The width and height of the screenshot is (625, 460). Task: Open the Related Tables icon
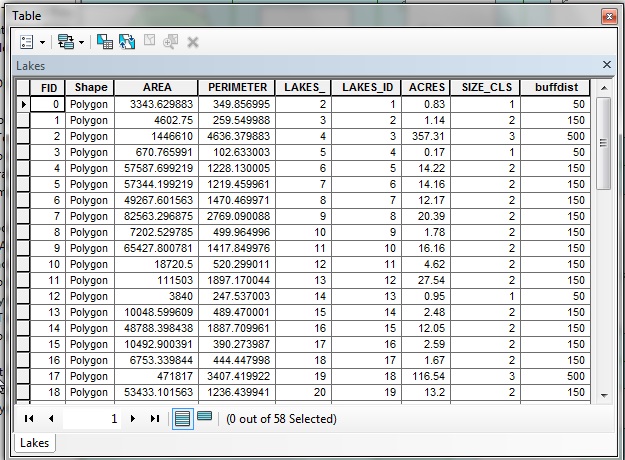66,42
